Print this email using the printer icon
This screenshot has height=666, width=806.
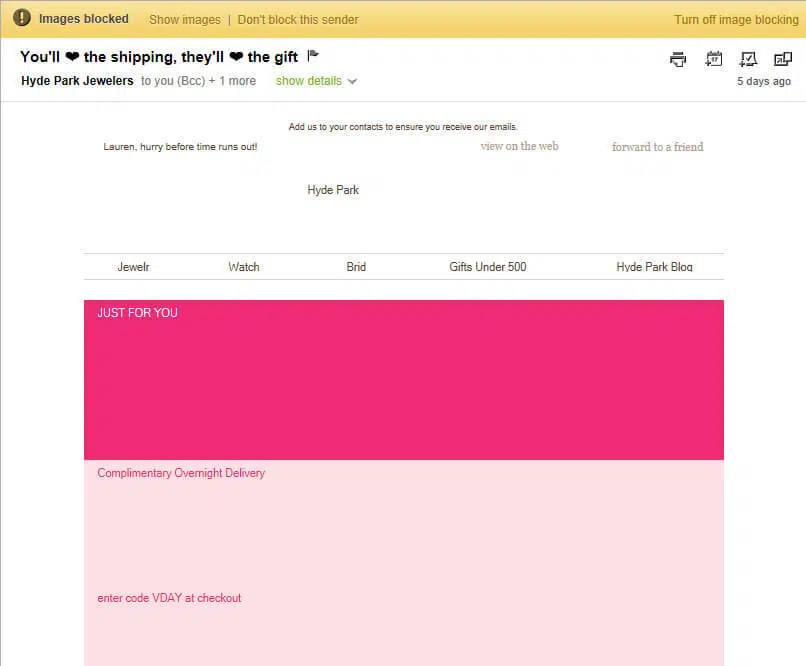pos(678,59)
